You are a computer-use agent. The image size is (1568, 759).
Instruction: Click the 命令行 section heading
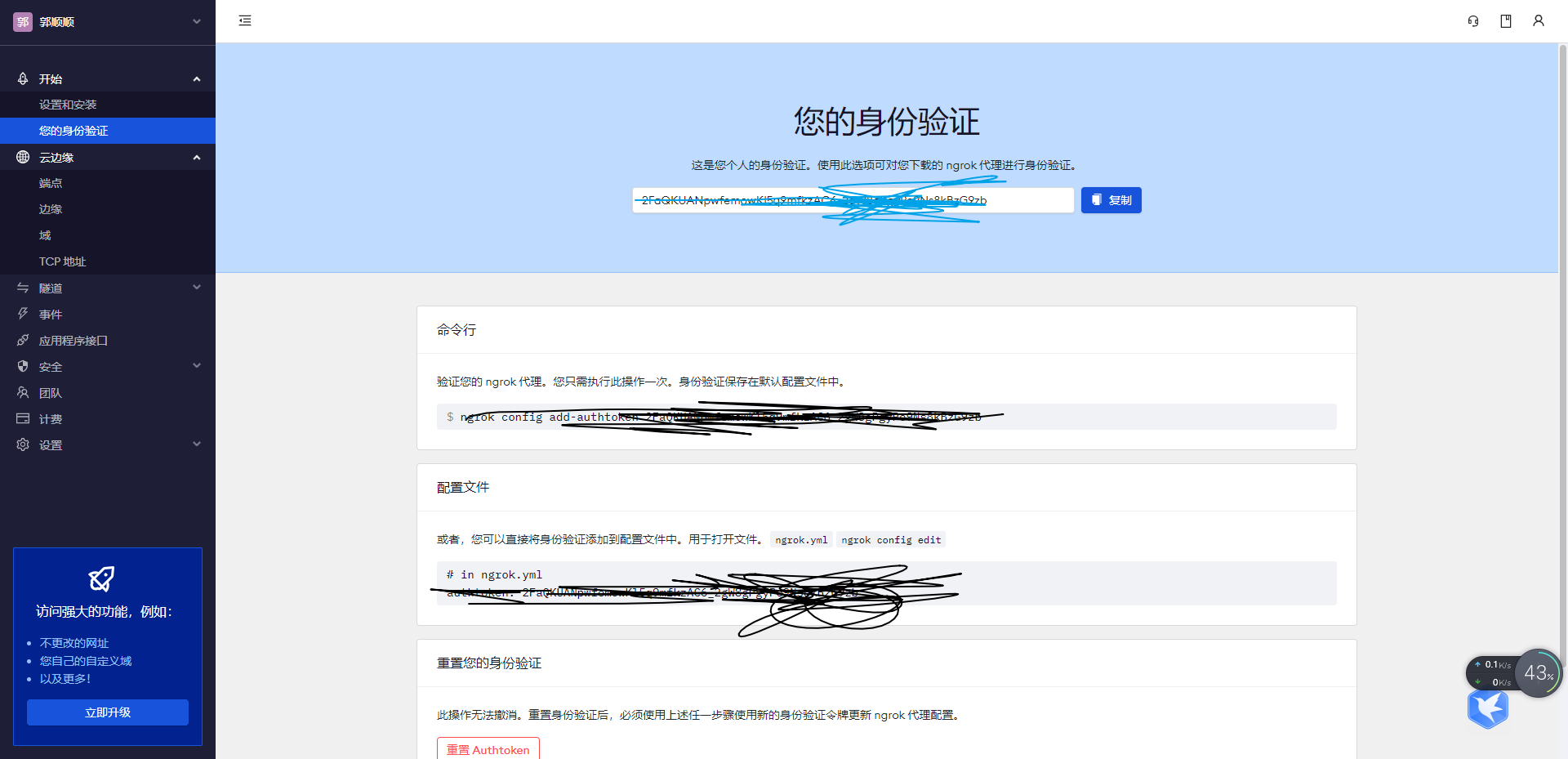[x=457, y=330]
